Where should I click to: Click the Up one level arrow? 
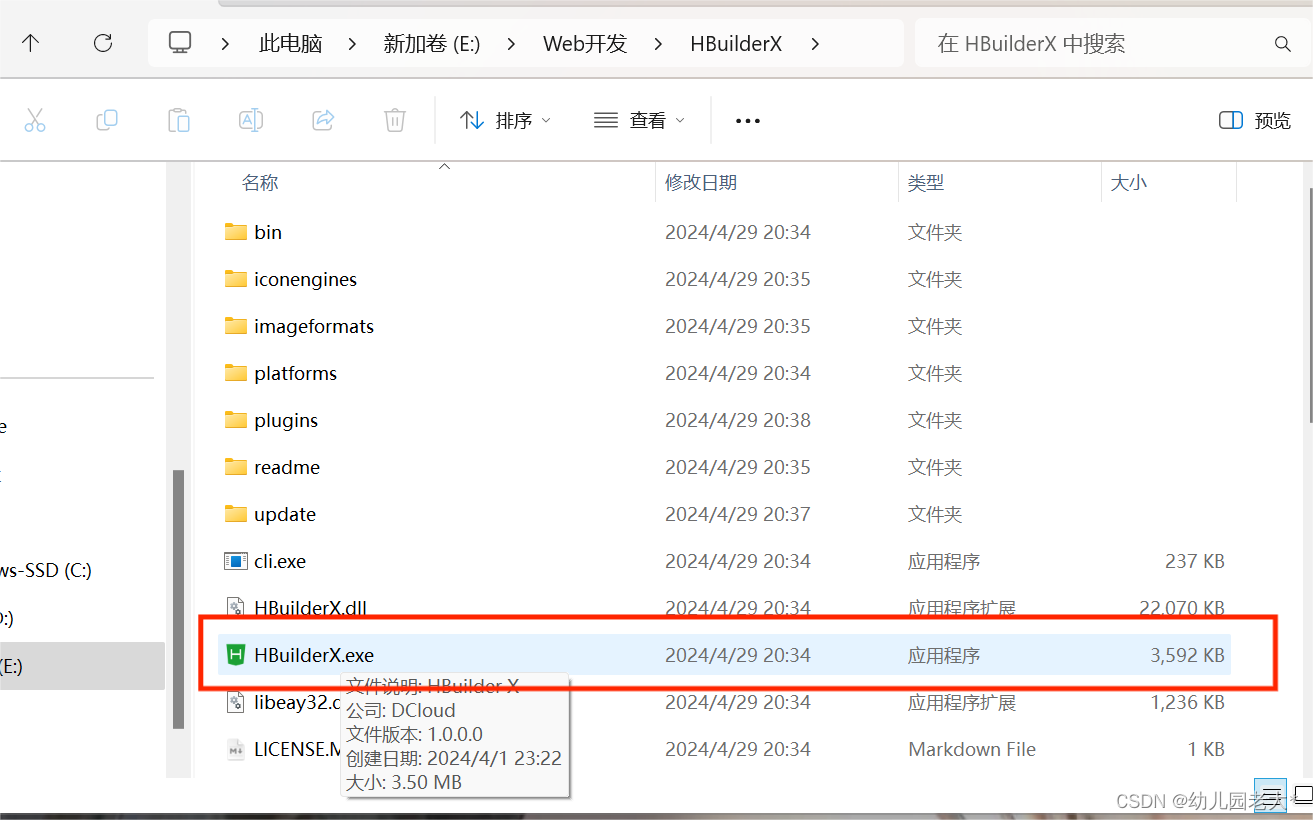tap(31, 43)
